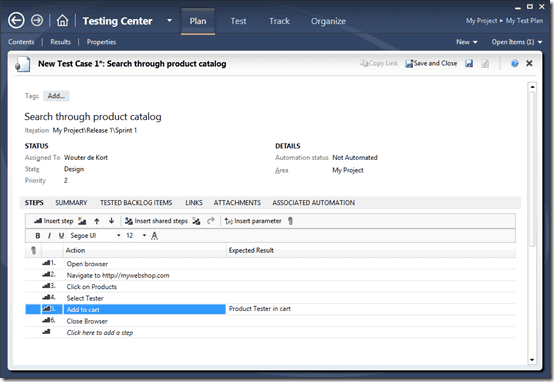Close the test case with the X
Viewport: 554px width, 382px height.
point(529,63)
